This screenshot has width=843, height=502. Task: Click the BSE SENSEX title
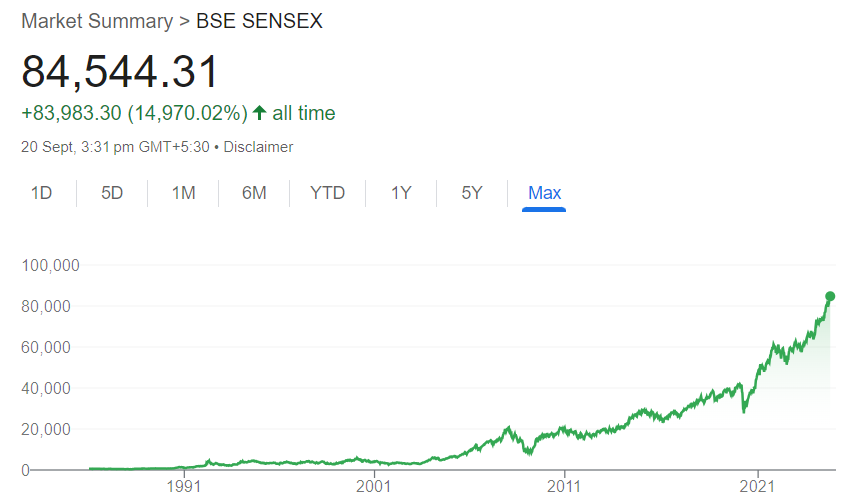tap(259, 21)
